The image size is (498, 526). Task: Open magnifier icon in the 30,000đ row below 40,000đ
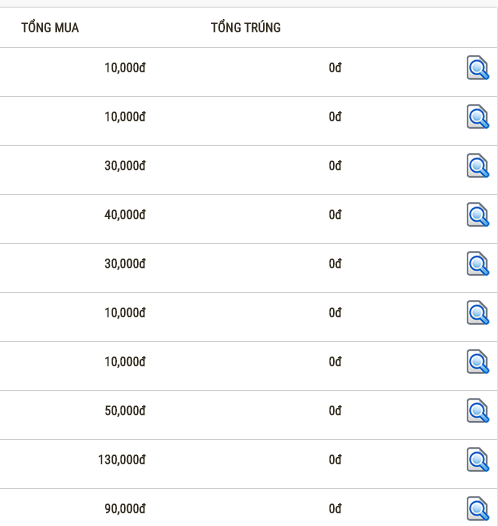pos(478,264)
